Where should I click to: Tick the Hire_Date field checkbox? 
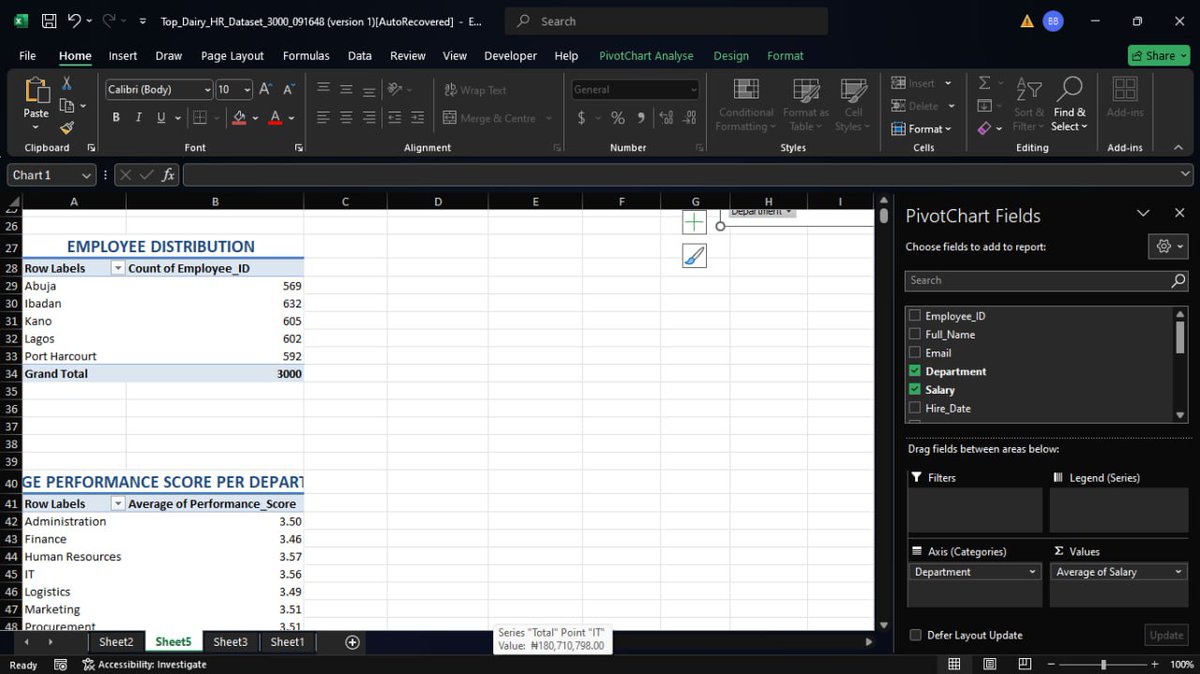(x=915, y=408)
